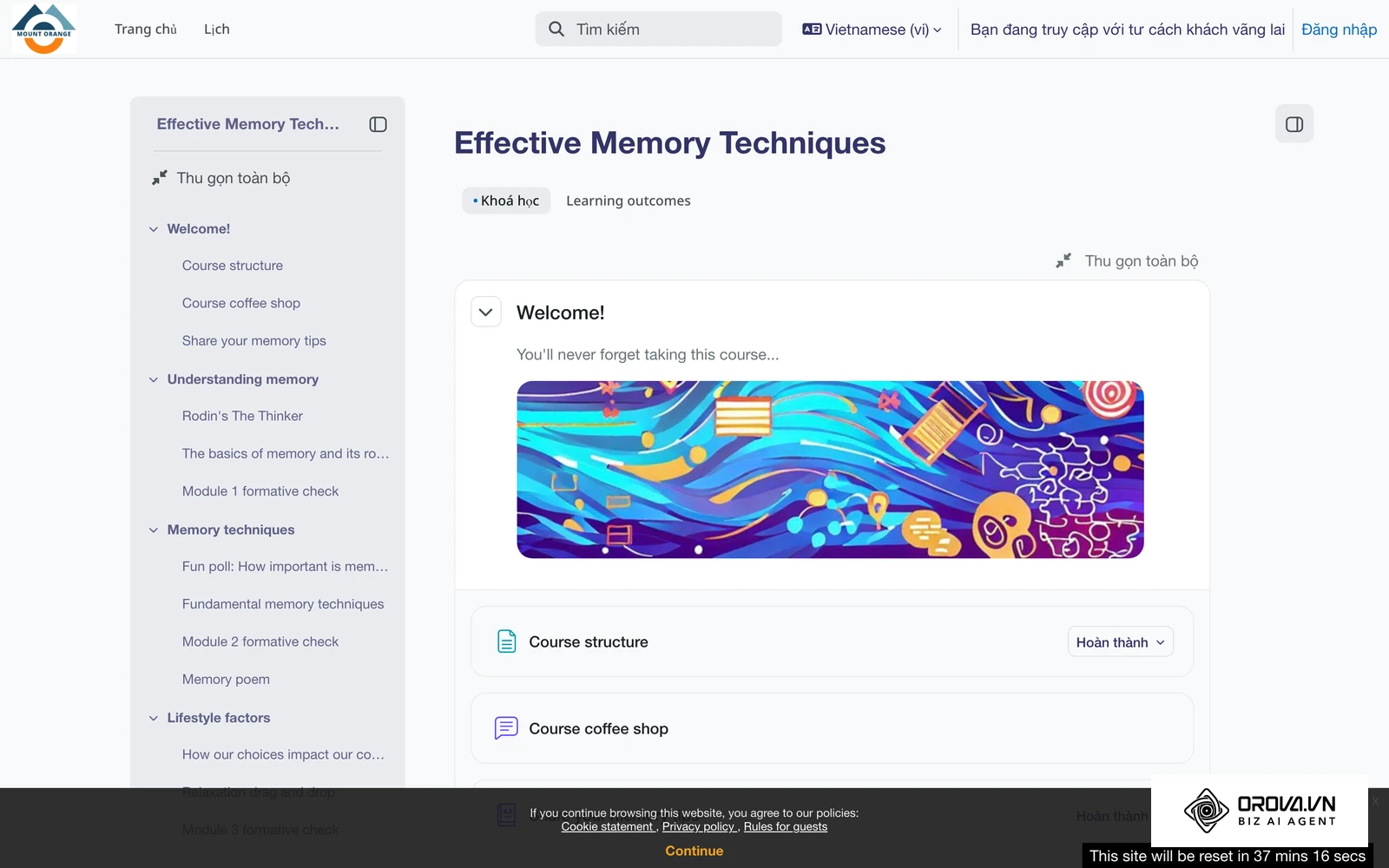Screen dimensions: 1389x868
Task: Select Share your memory tips in index
Action: (x=254, y=341)
